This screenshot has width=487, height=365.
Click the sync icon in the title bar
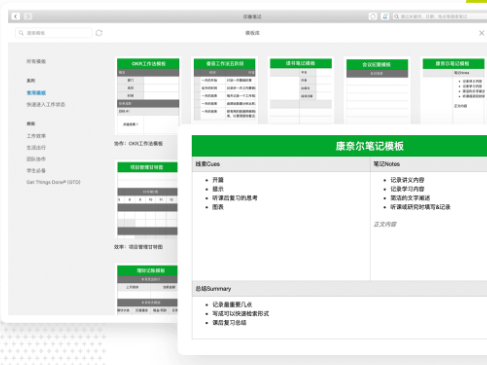click(x=373, y=16)
